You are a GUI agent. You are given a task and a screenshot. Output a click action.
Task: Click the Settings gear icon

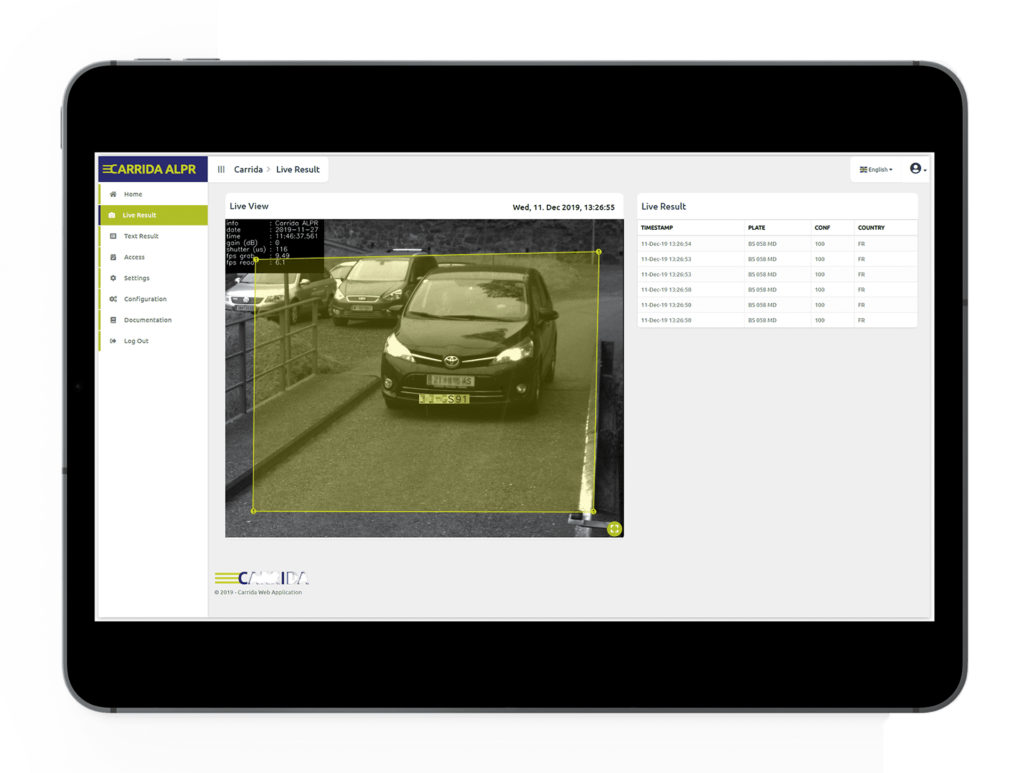pos(113,278)
